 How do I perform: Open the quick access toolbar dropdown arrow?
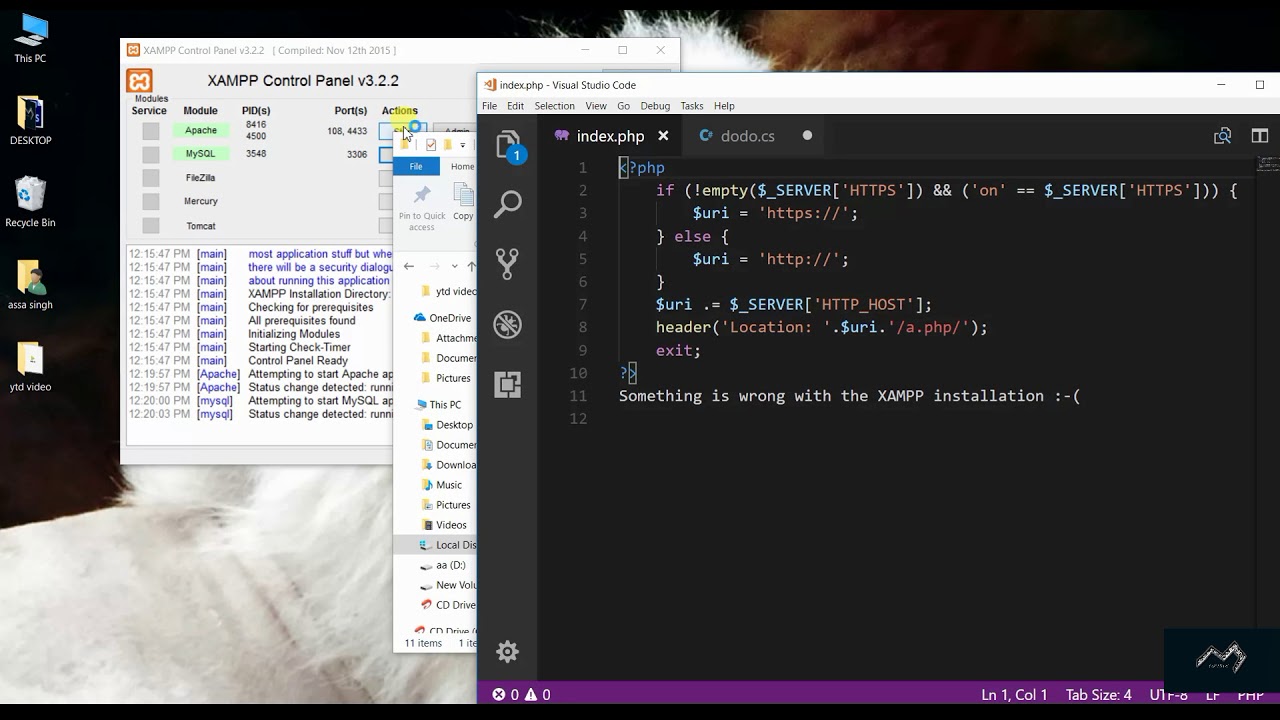tap(463, 146)
